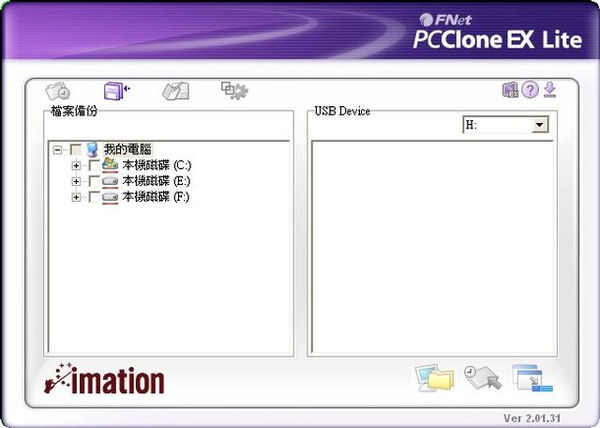Click the Ver 2.01.31 version text
Image resolution: width=600 pixels, height=428 pixels.
pos(532,418)
